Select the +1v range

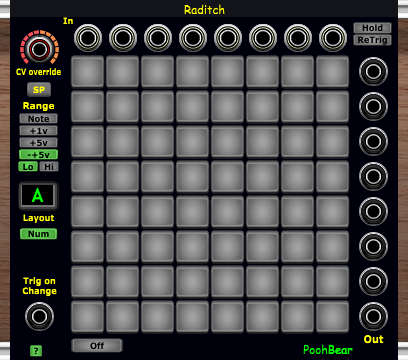click(38, 131)
